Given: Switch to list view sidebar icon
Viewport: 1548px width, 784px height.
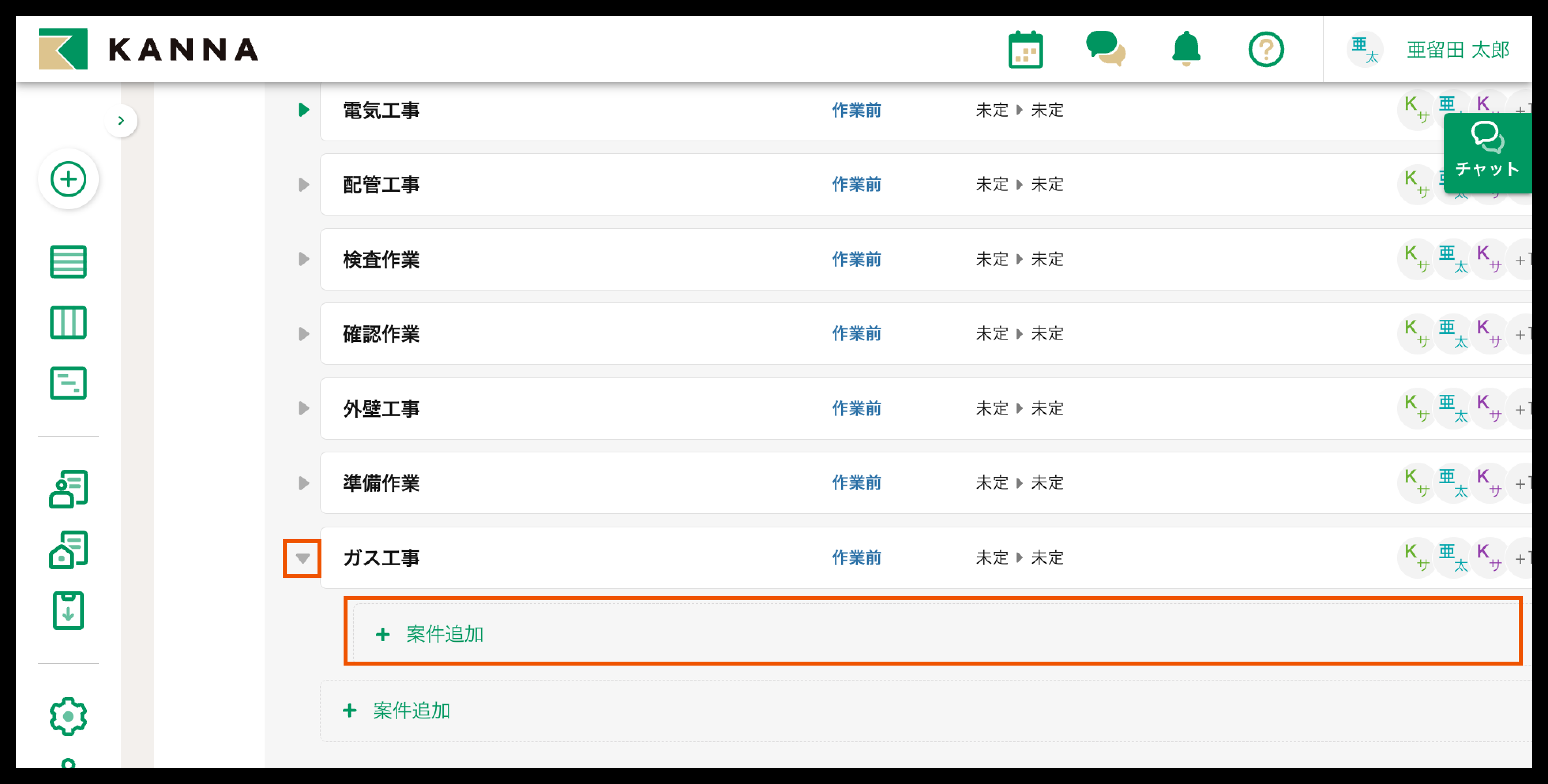Looking at the screenshot, I should [x=68, y=262].
